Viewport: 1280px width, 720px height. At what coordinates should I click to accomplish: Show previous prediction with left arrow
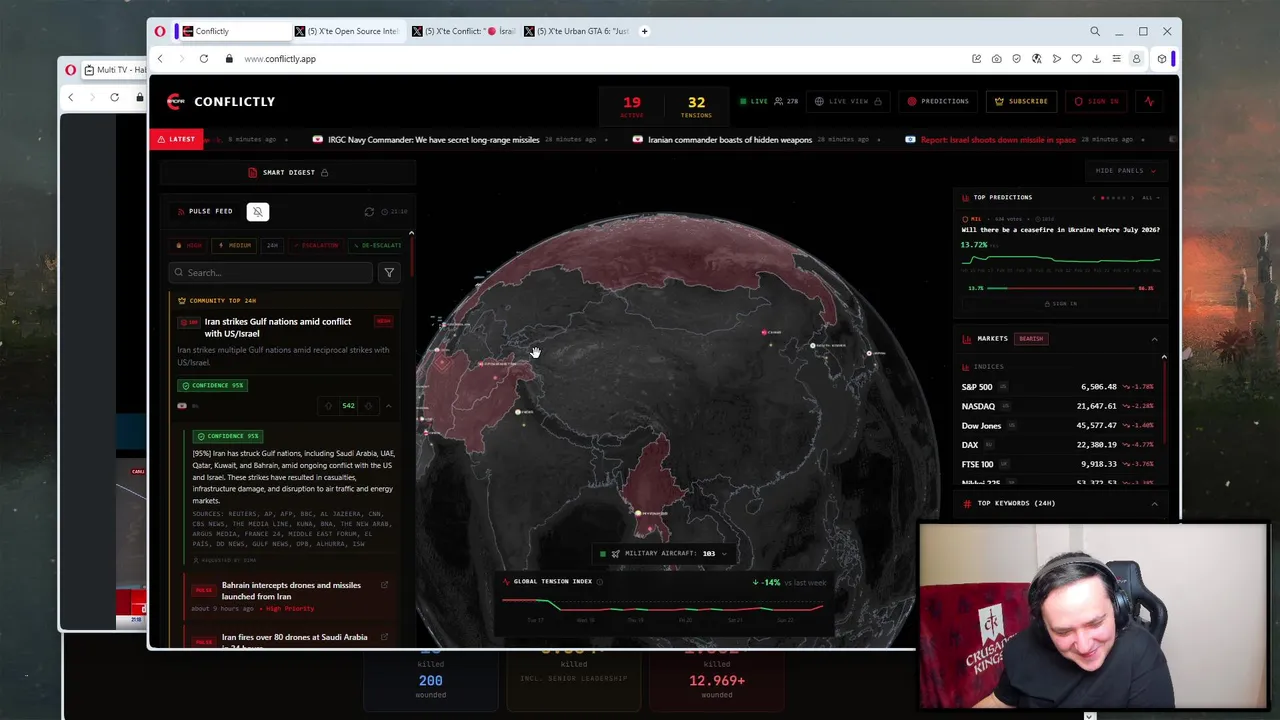[1094, 198]
